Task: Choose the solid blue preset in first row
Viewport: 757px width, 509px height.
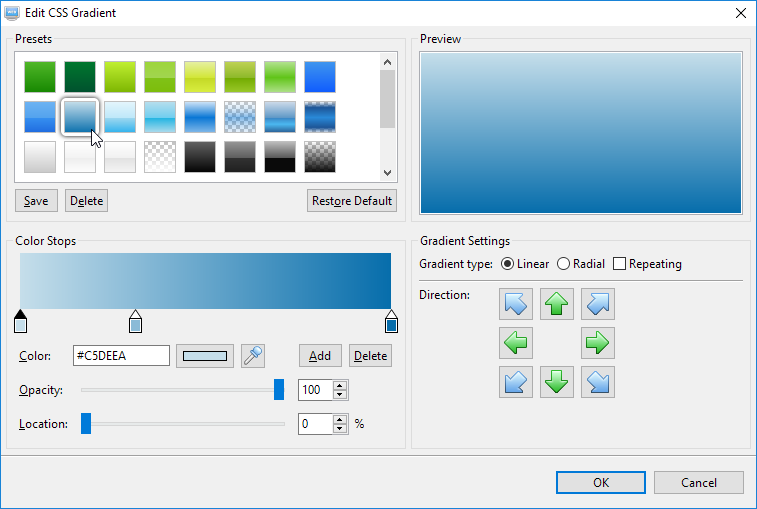Action: (x=320, y=77)
